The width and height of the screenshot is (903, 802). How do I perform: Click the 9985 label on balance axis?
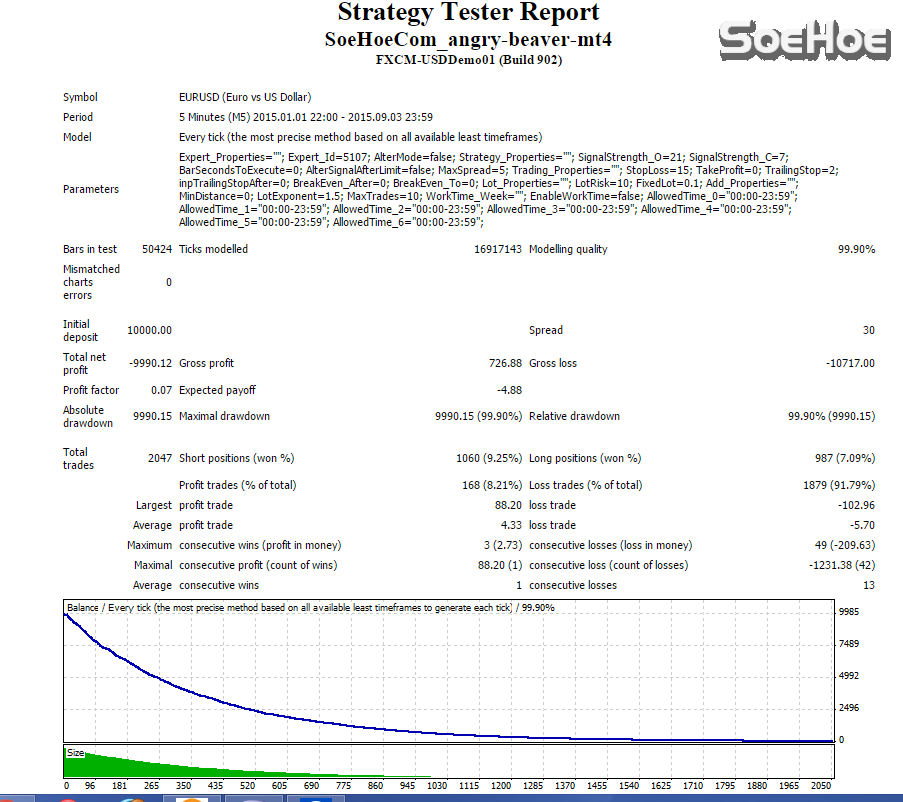coord(849,611)
